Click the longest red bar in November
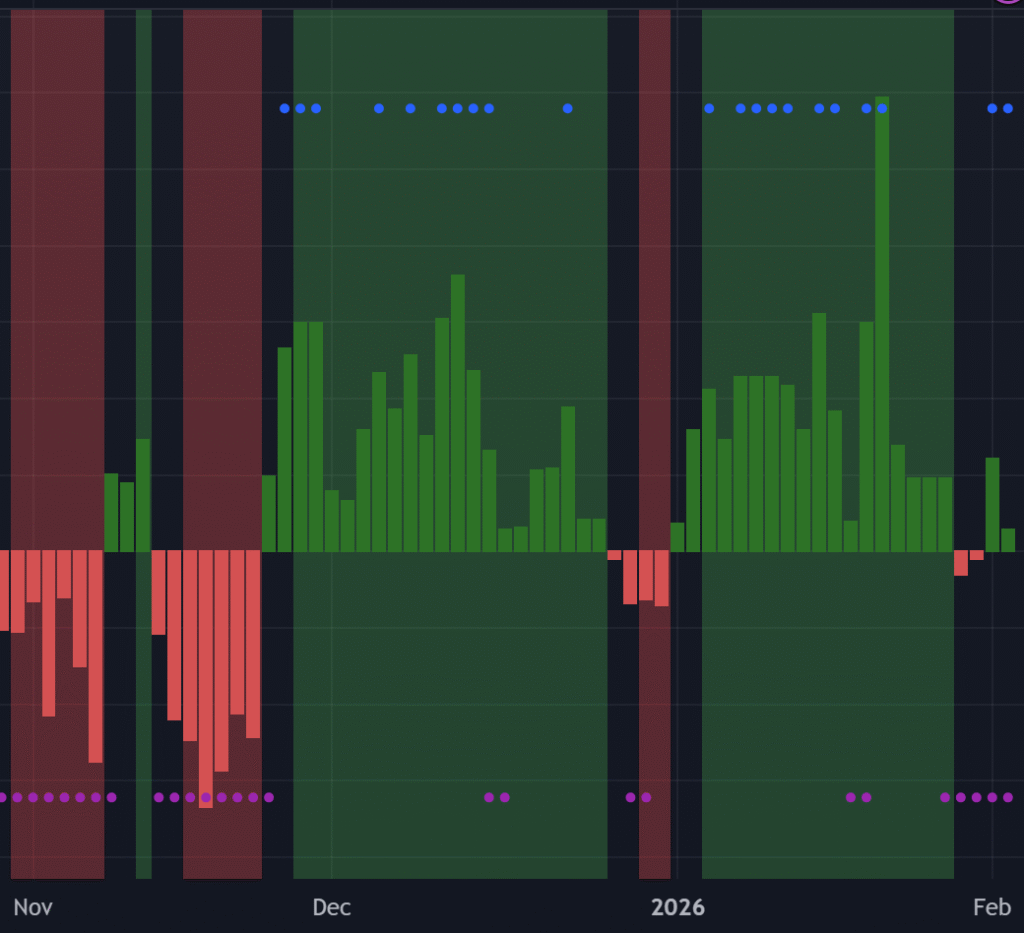Screen dimensions: 1024x933 click(x=206, y=678)
